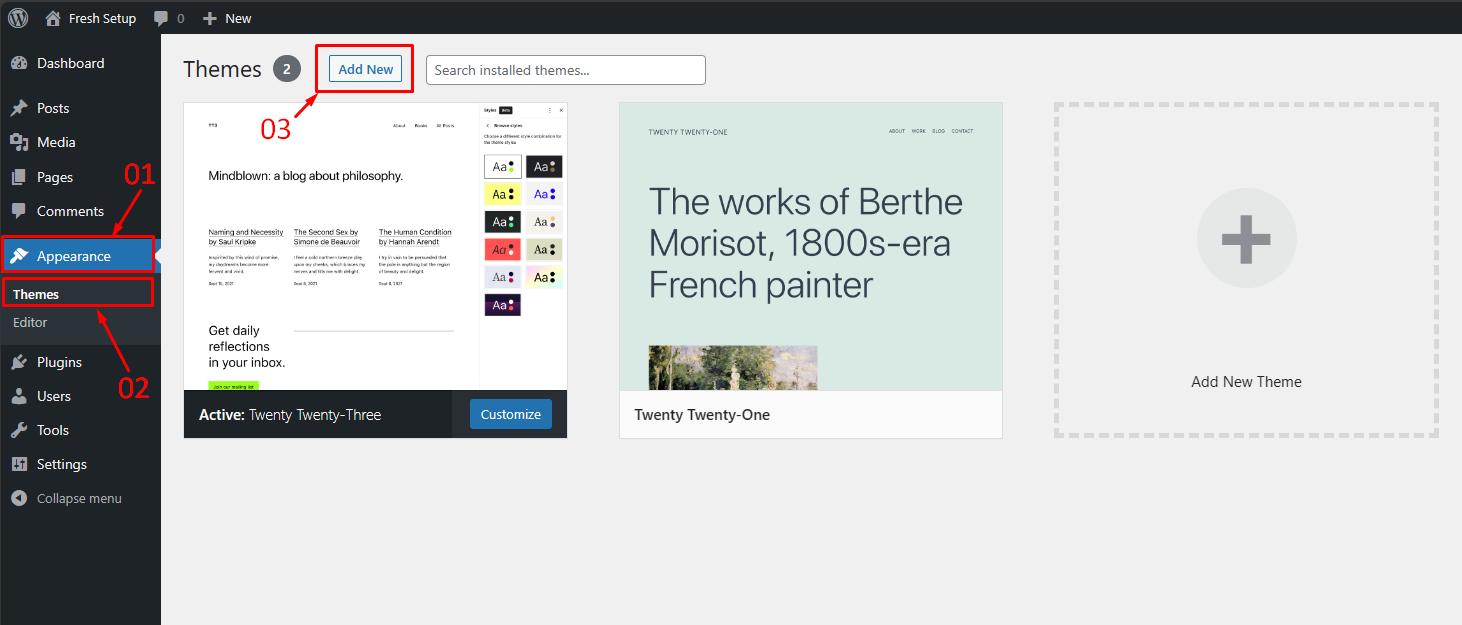1462x625 pixels.
Task: Click the plus New icon in admin bar
Action: (x=209, y=18)
